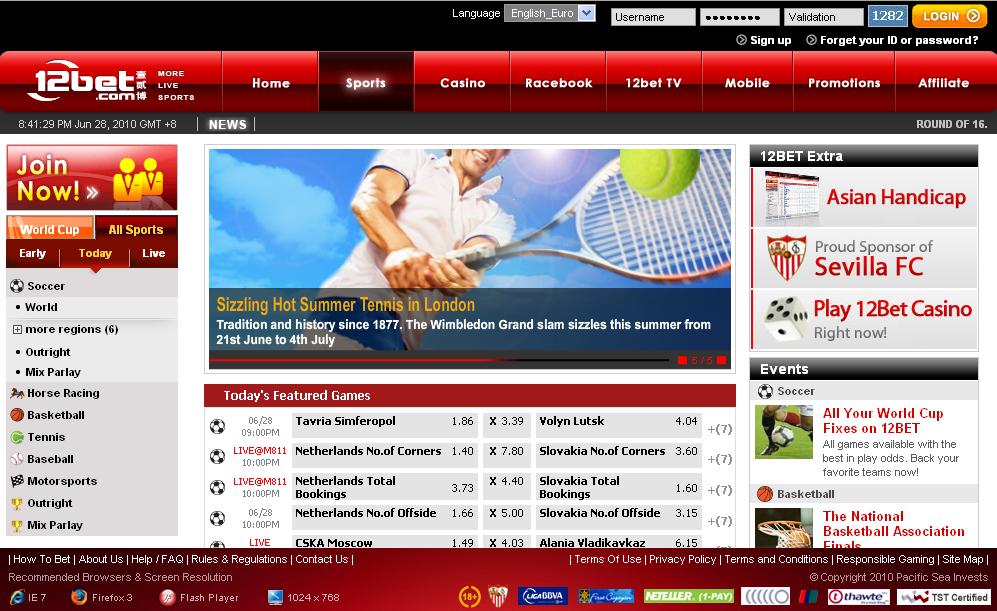The height and width of the screenshot is (611, 997).
Task: Switch to the All Sports tab
Action: coord(136,229)
